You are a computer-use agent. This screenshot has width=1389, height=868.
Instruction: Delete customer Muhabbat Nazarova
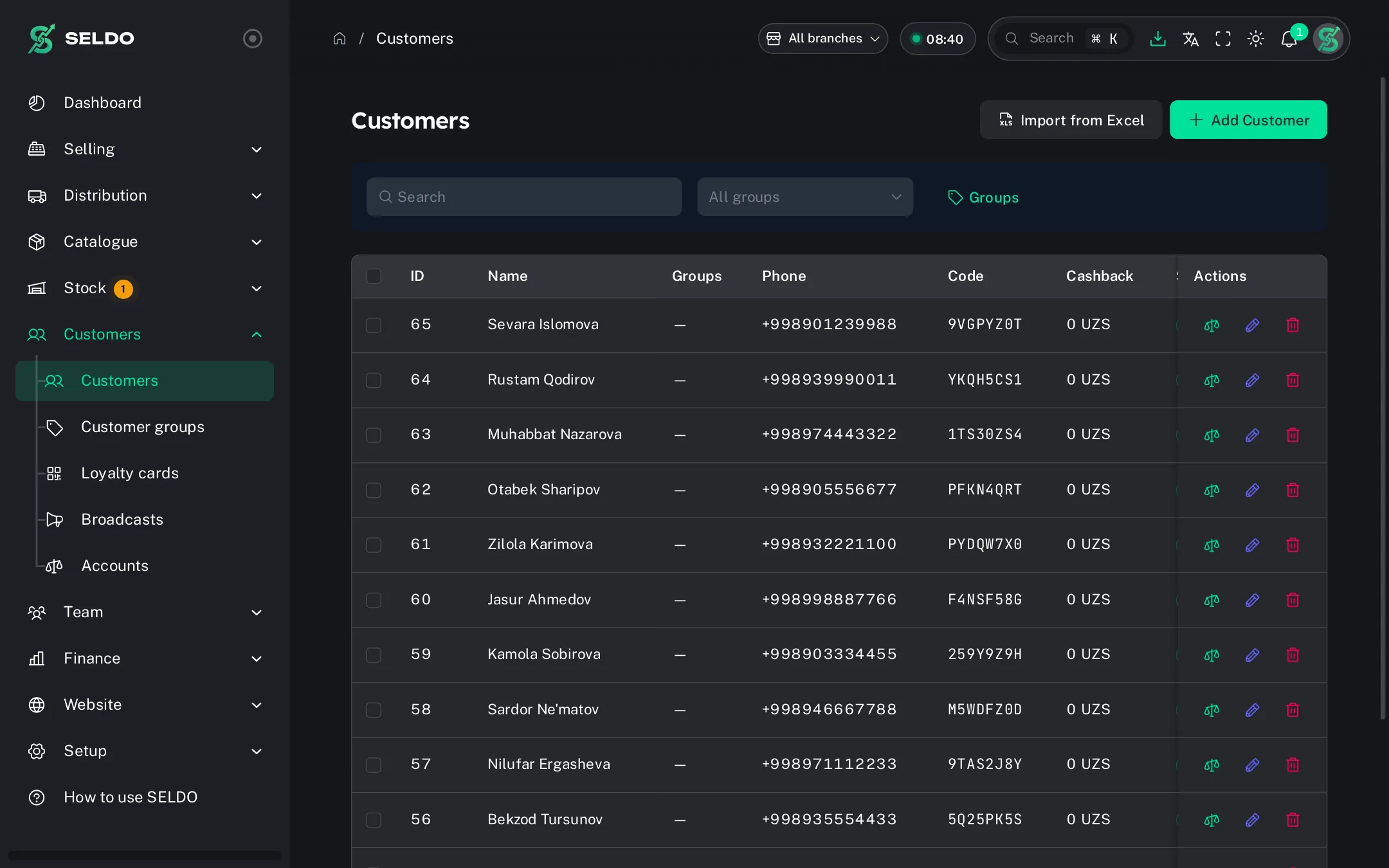pos(1293,435)
